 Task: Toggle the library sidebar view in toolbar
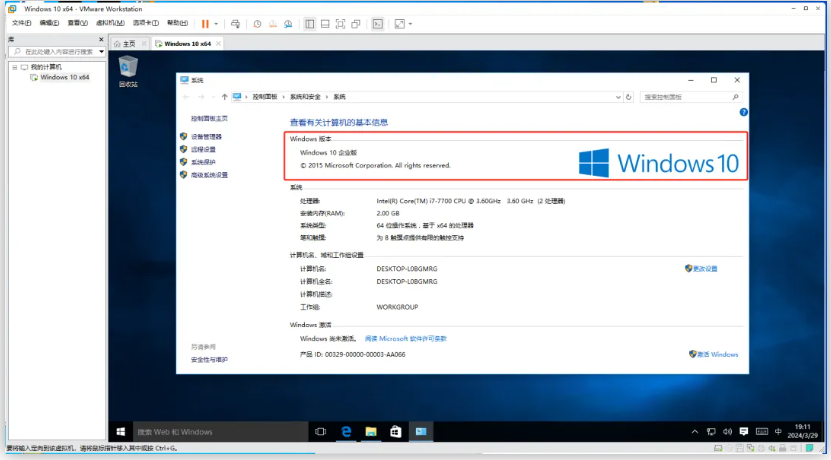(310, 24)
